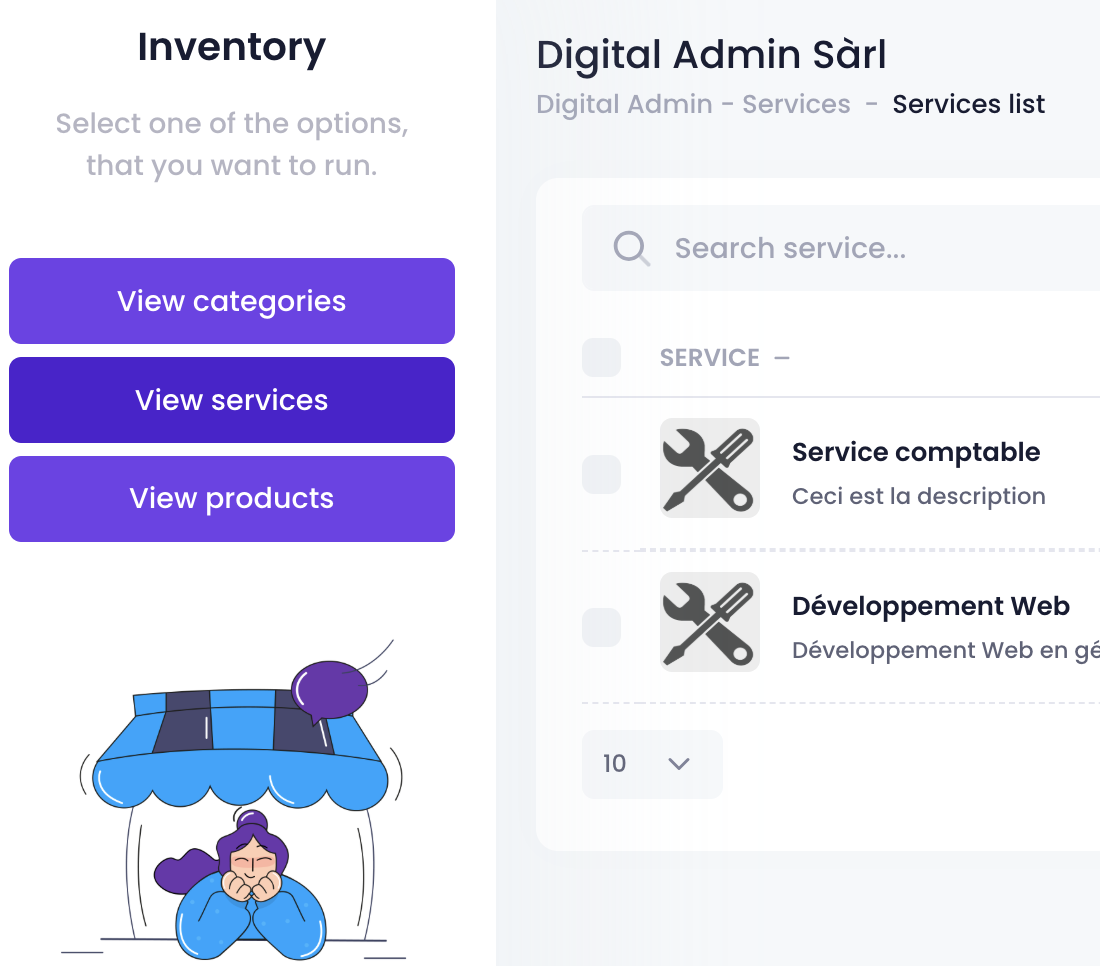The image size is (1100, 966).
Task: Click the sort dash beside the SERVICE header
Action: pyautogui.click(x=782, y=358)
